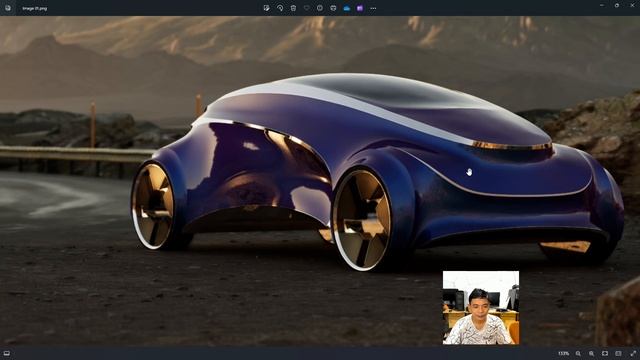Print the image with the printer icon
The width and height of the screenshot is (640, 360).
pos(333,8)
